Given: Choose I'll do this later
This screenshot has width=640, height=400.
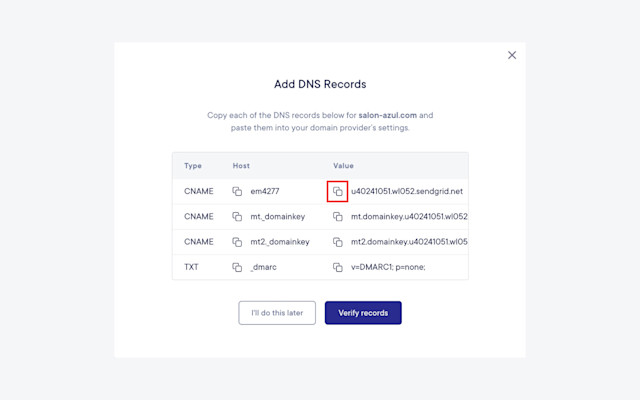Looking at the screenshot, I should [277, 313].
